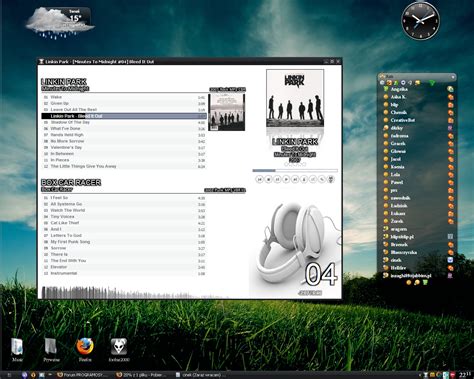Select track Watch The World
The image size is (474, 379).
pyautogui.click(x=124, y=210)
